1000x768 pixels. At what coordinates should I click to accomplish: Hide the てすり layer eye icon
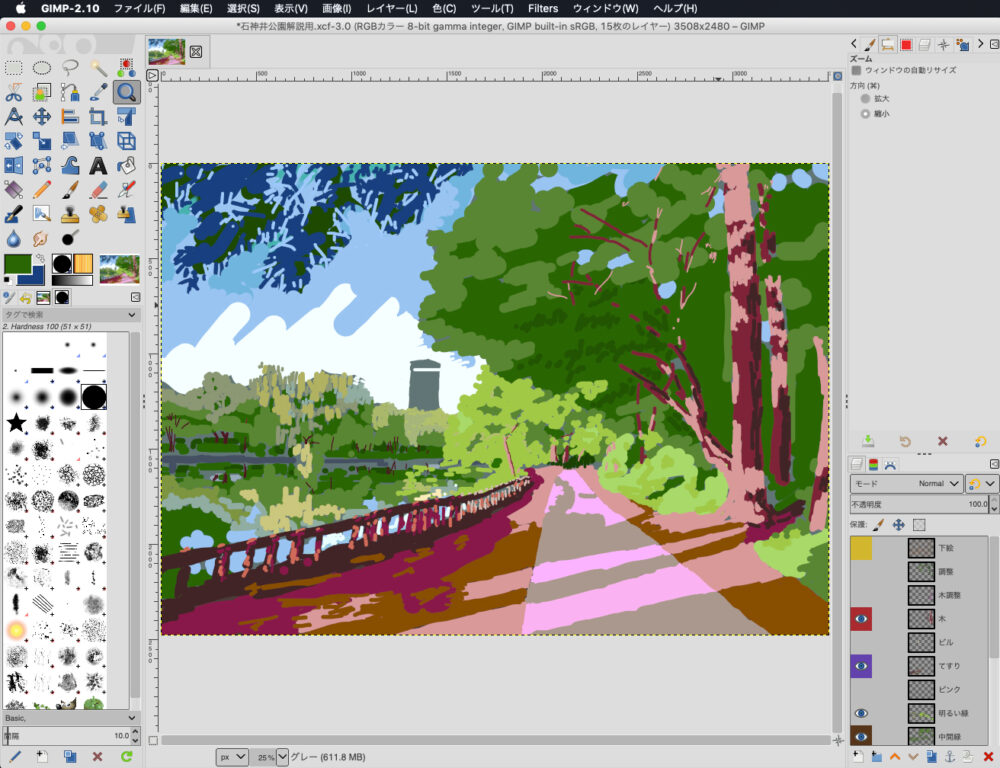(x=861, y=666)
